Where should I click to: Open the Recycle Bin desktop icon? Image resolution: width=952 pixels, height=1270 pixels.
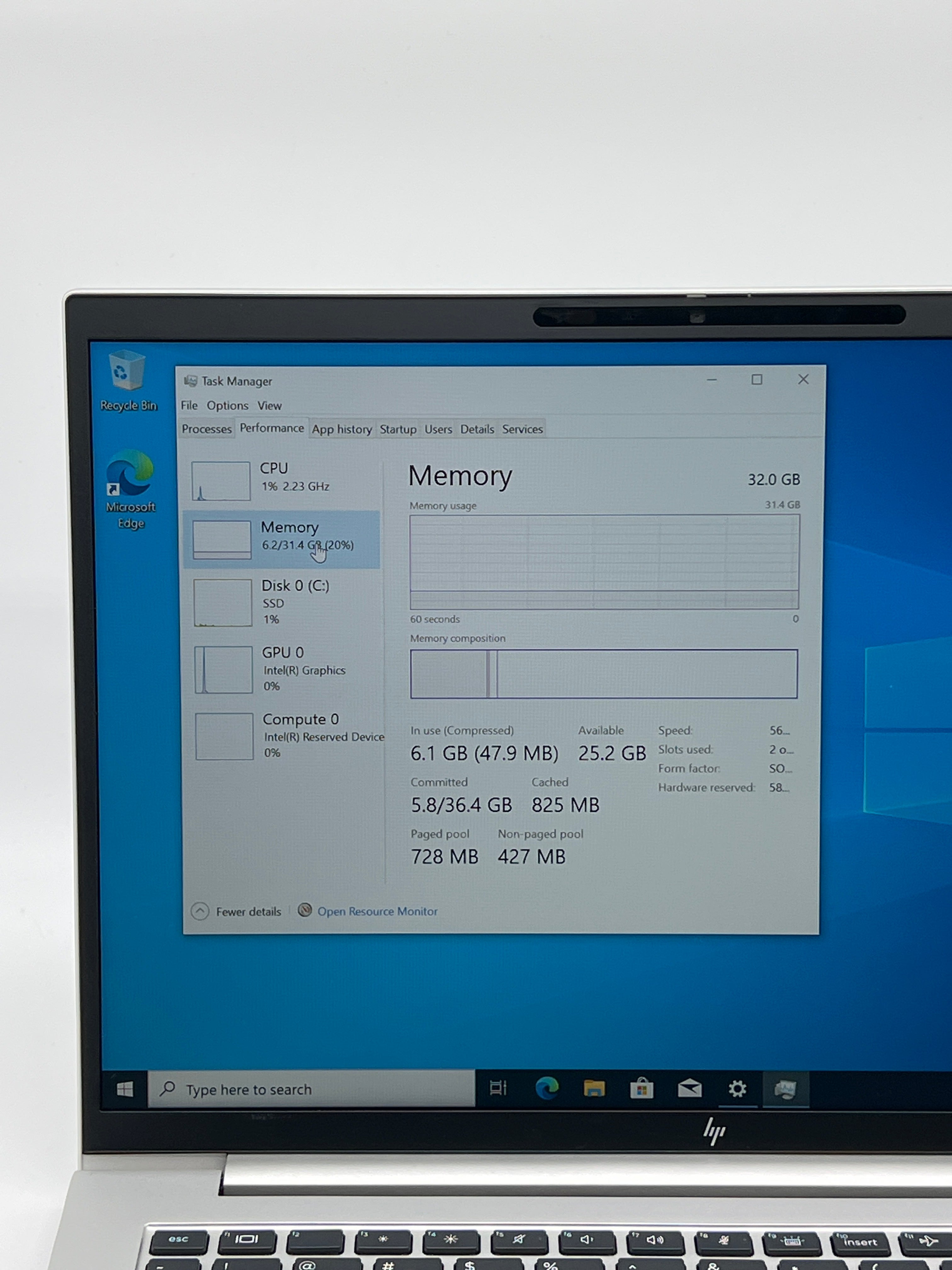click(128, 380)
